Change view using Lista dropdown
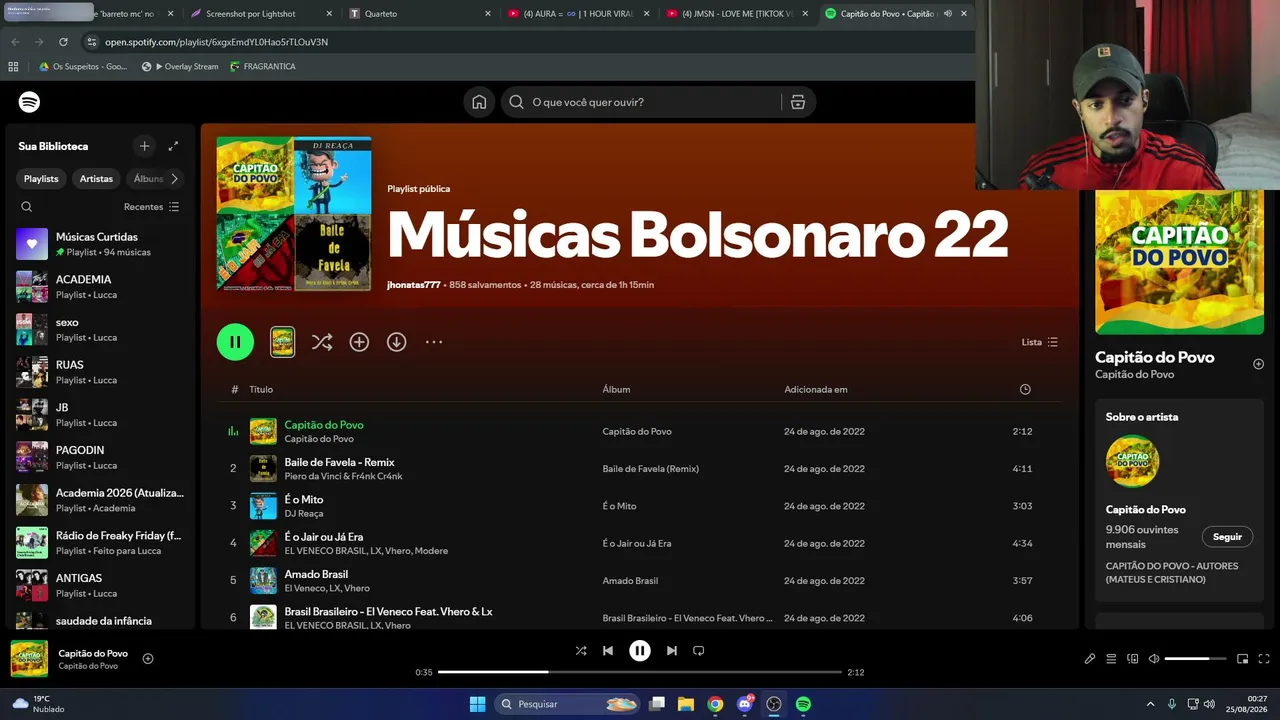Image resolution: width=1280 pixels, height=720 pixels. point(1040,342)
